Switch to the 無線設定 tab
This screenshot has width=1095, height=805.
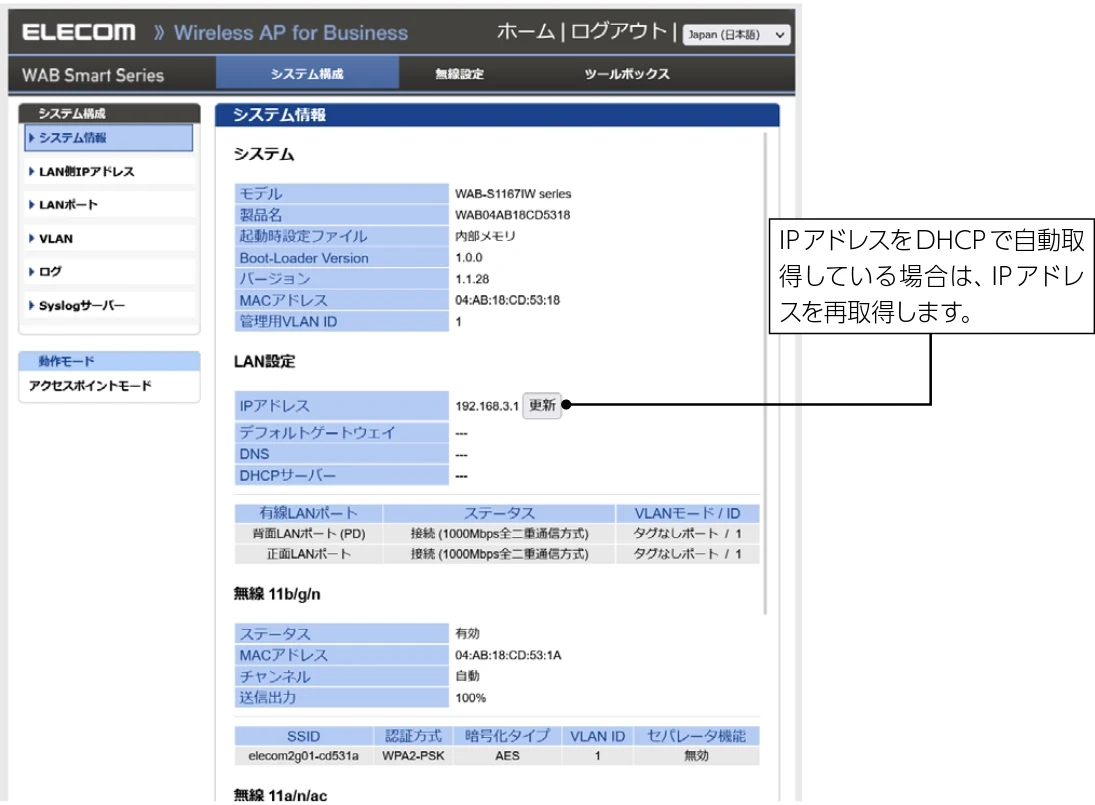coord(459,73)
